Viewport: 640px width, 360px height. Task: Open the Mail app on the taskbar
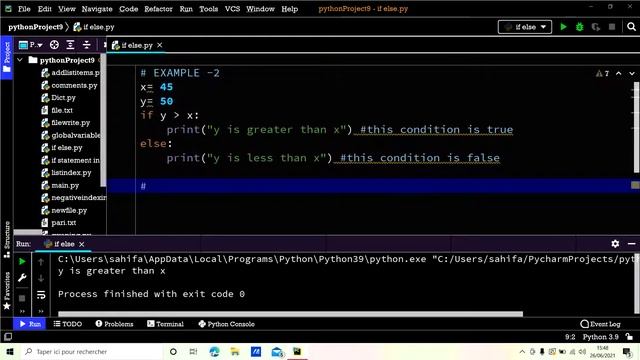[x=277, y=351]
